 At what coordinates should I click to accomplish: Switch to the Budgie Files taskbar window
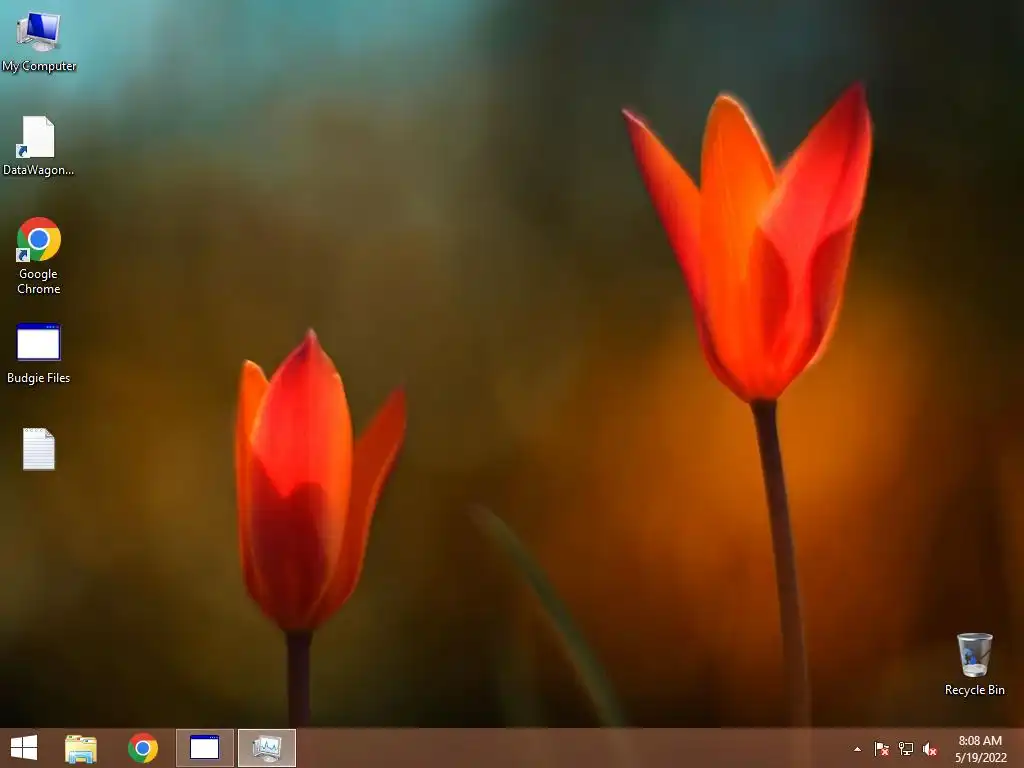(204, 748)
